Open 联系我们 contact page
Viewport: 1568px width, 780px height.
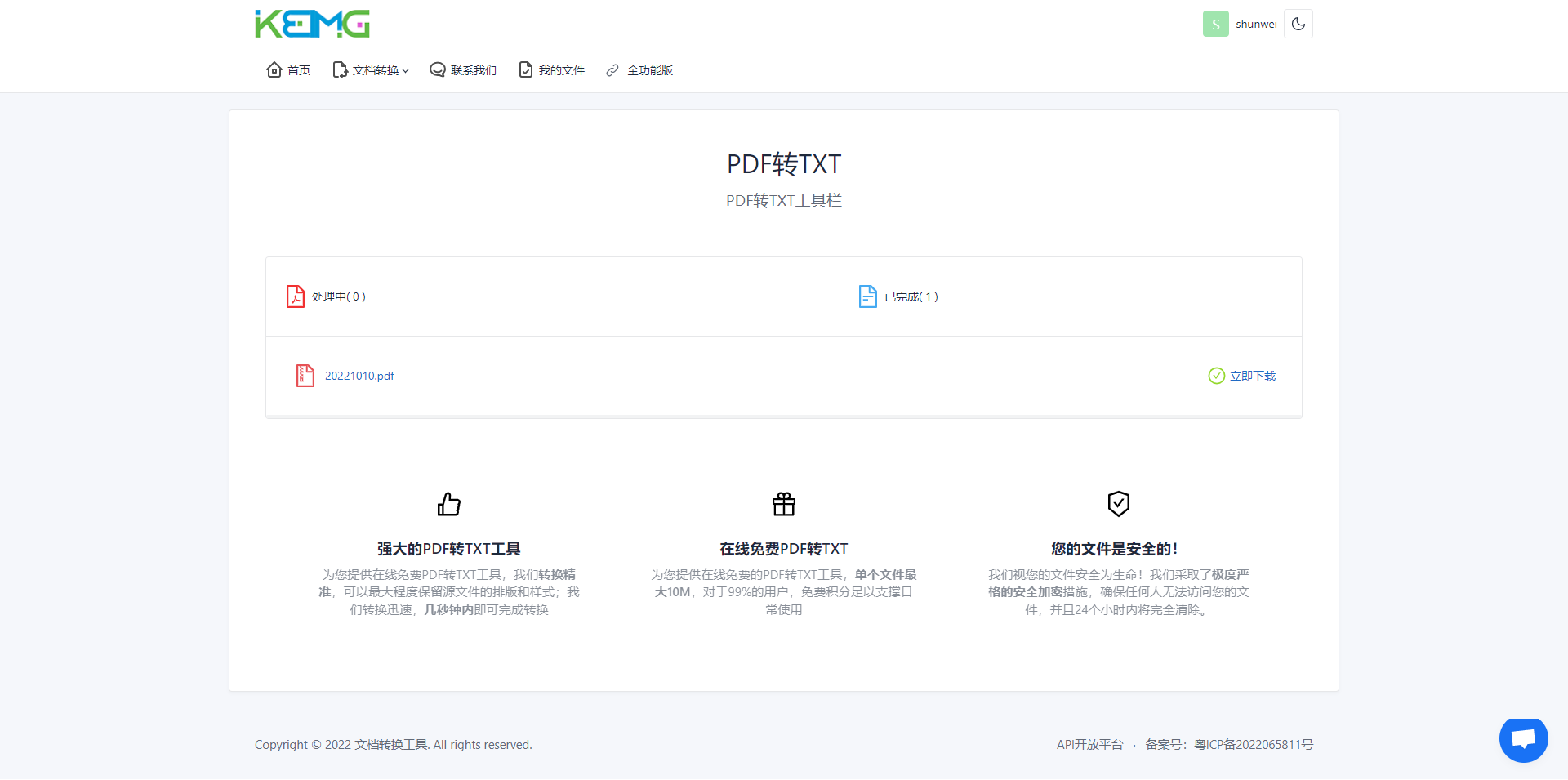[463, 70]
